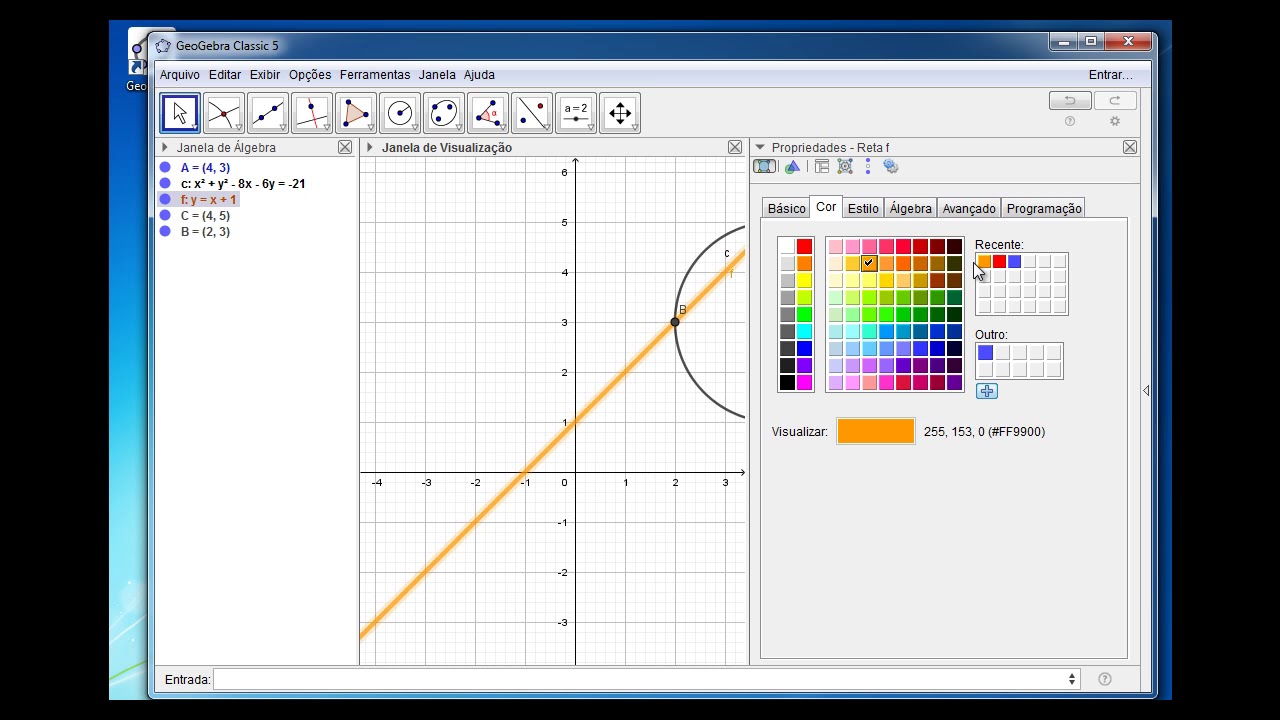Switch to the Avançado tab
This screenshot has height=720, width=1280.
pos(969,208)
